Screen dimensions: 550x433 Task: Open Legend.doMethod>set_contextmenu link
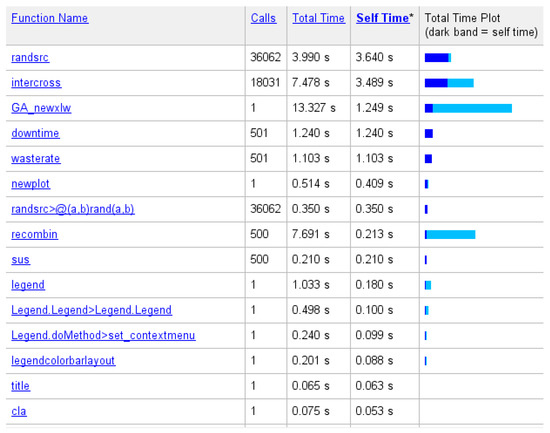[103, 335]
